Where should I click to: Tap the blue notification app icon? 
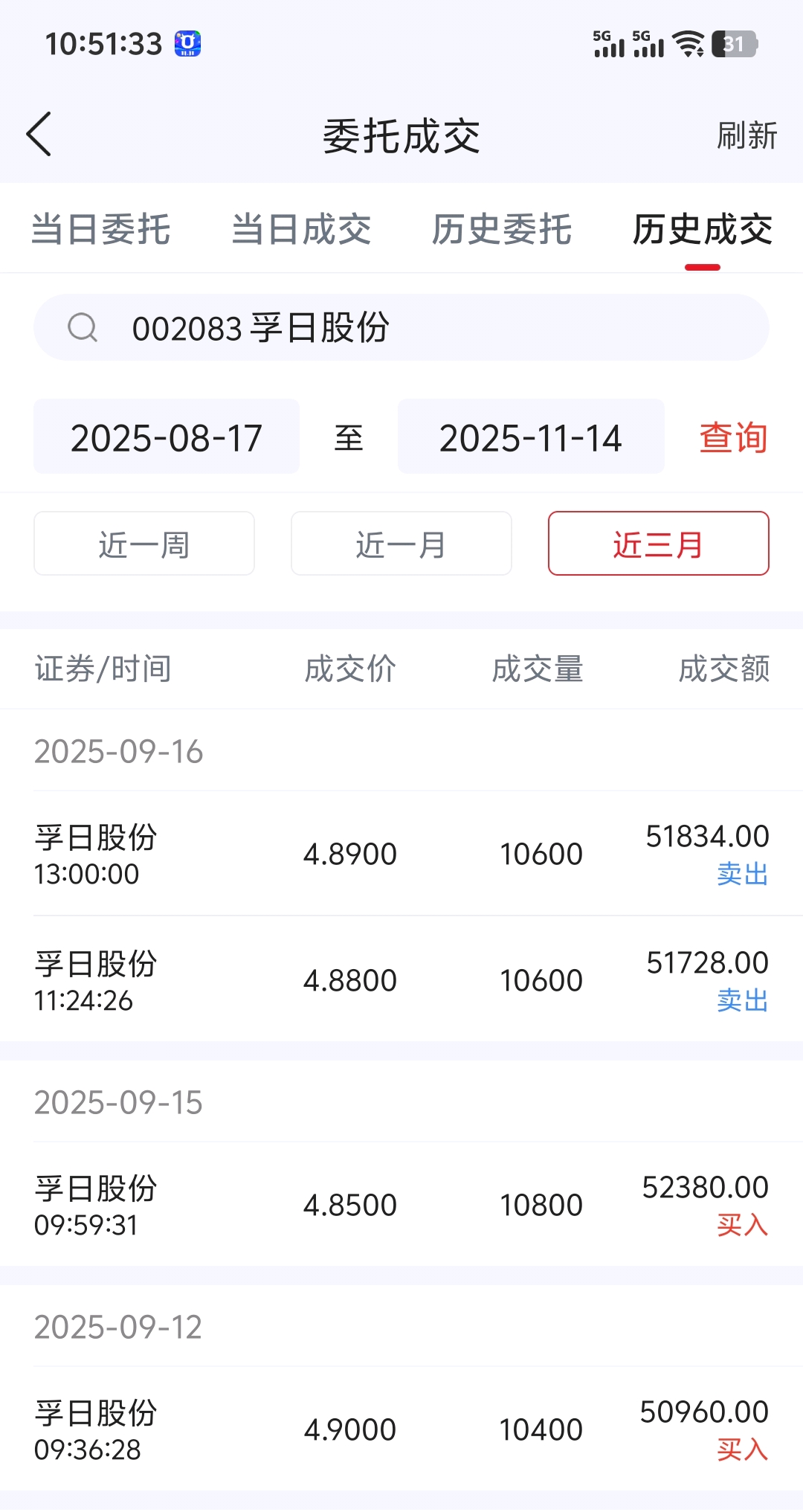pos(187,44)
